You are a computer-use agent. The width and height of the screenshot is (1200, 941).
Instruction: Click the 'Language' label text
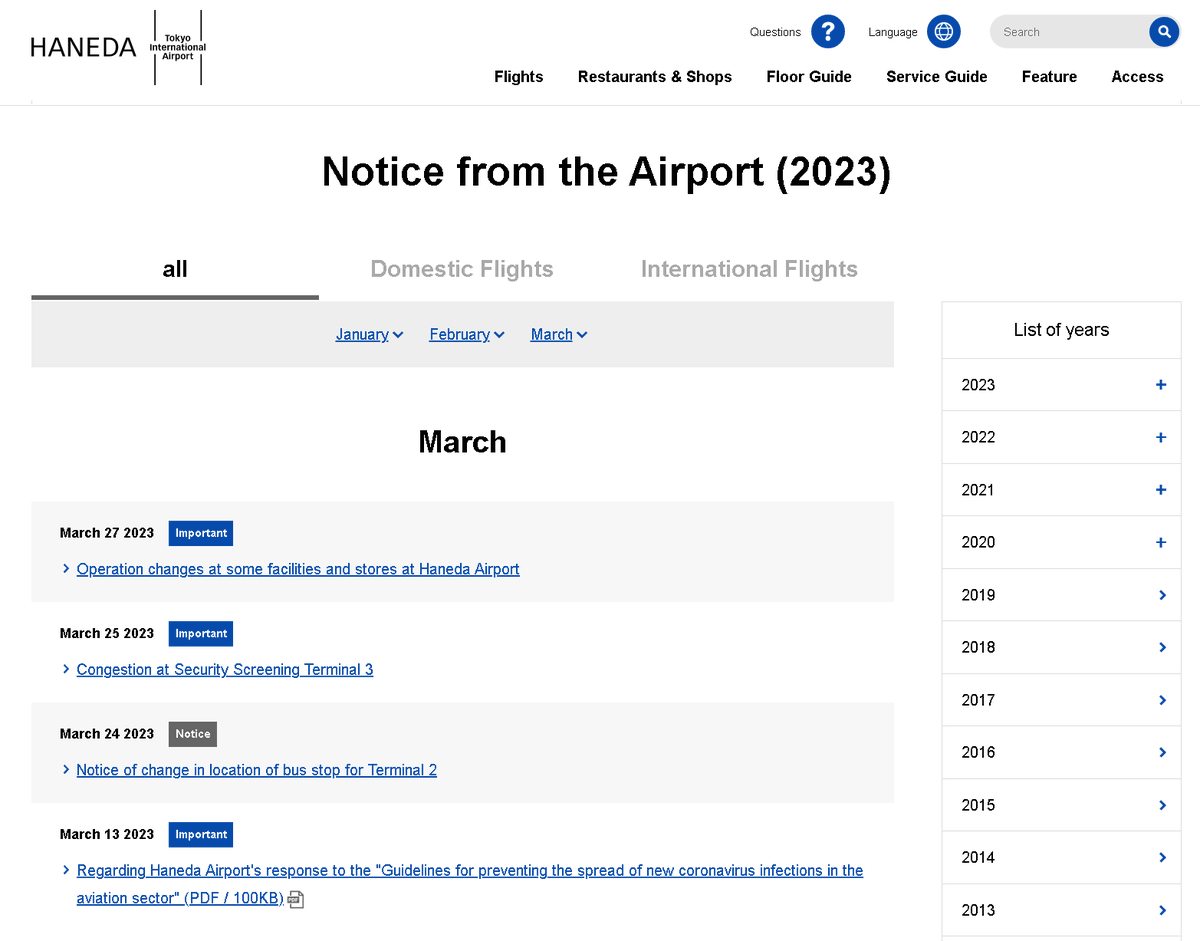(893, 32)
